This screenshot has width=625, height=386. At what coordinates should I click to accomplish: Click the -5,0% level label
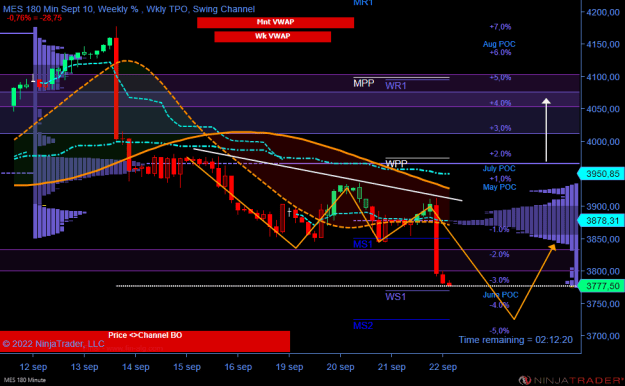tap(499, 331)
